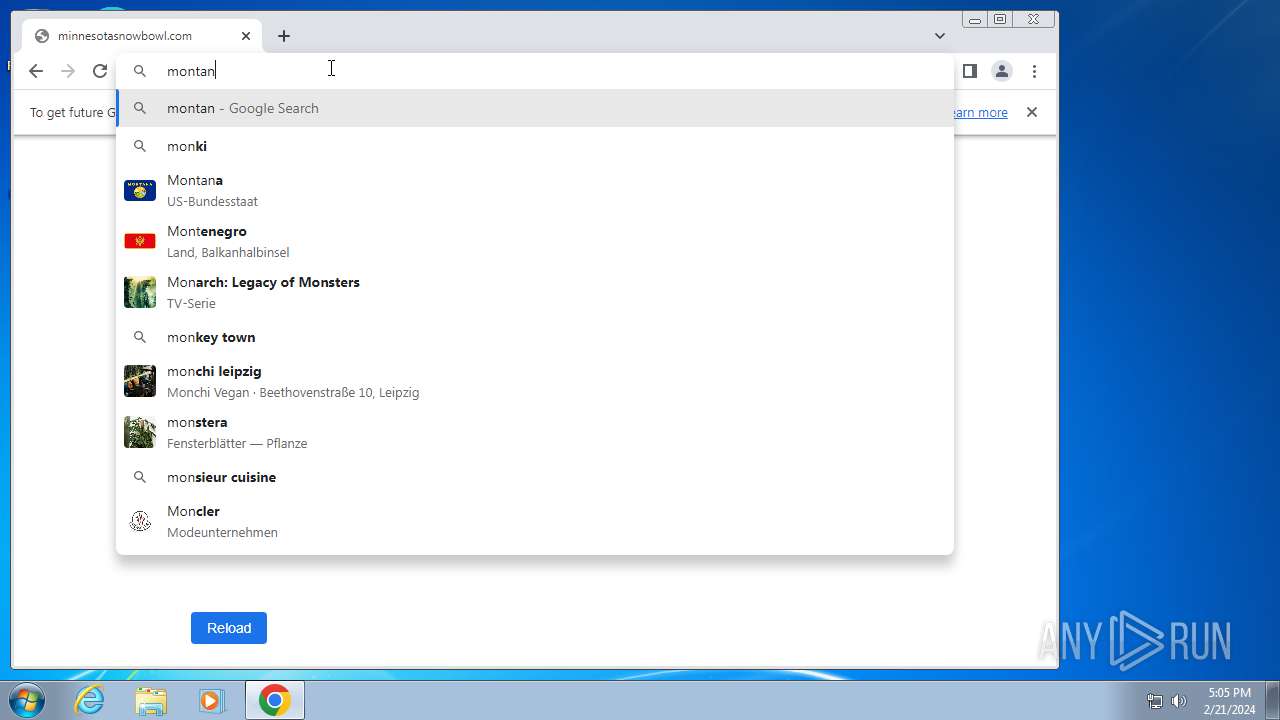Click the monchi leipzig photo thumbnail
The height and width of the screenshot is (720, 1280).
(140, 381)
